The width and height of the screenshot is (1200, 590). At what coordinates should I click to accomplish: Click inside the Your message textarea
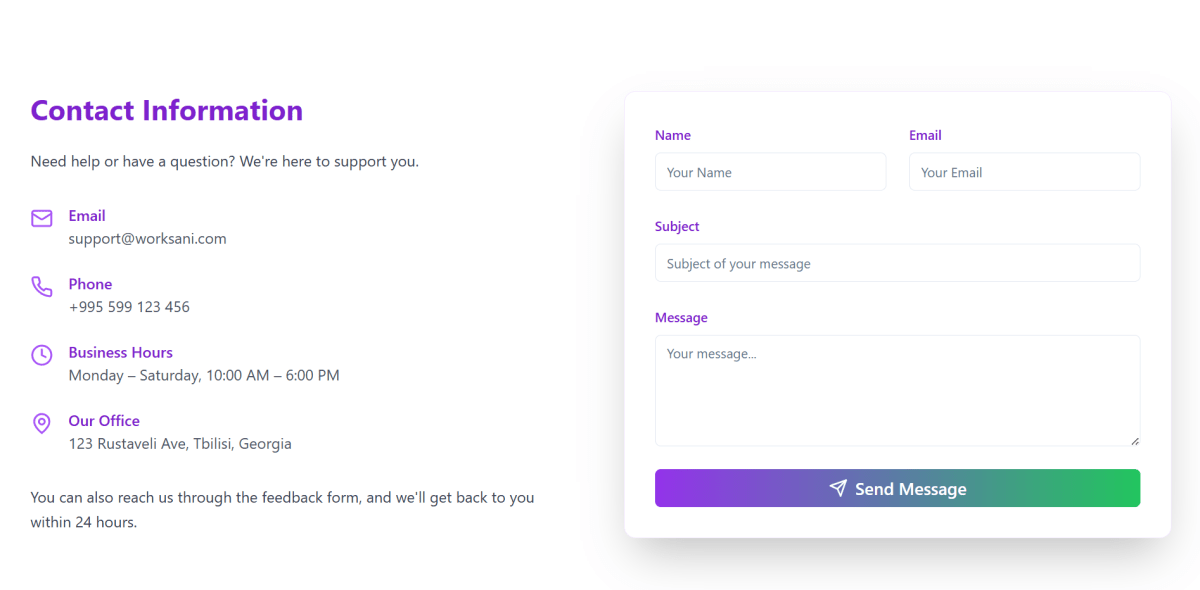tap(897, 390)
